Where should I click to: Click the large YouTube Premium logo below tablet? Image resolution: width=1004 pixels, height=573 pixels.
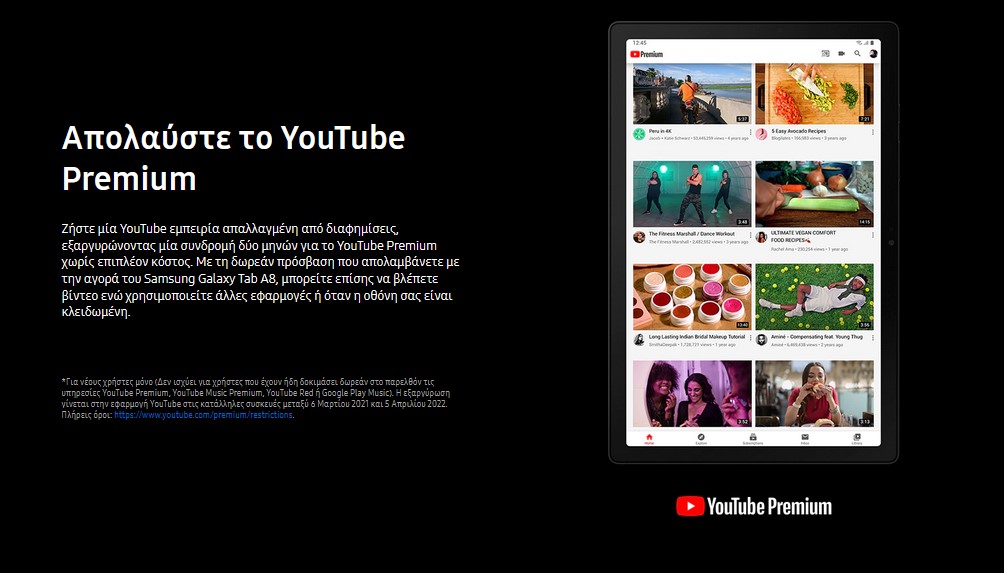(x=754, y=506)
